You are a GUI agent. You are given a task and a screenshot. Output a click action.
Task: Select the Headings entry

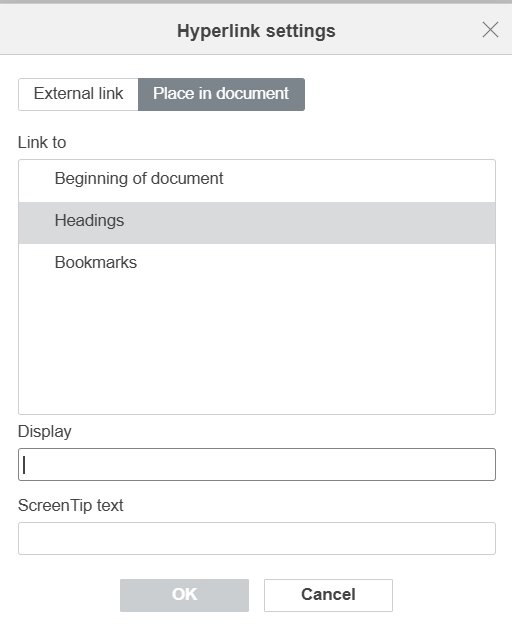(x=257, y=223)
